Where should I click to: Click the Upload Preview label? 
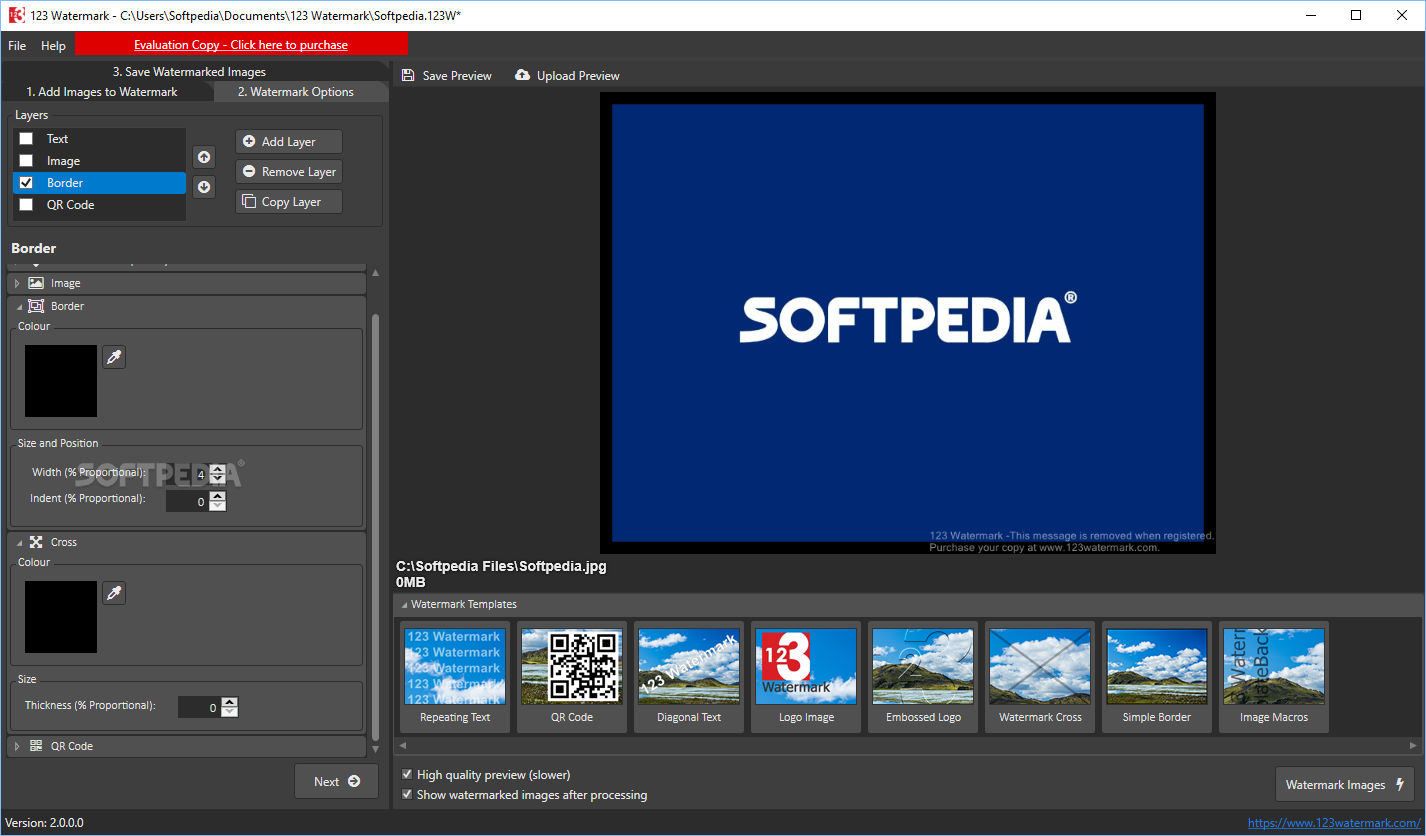click(x=578, y=76)
